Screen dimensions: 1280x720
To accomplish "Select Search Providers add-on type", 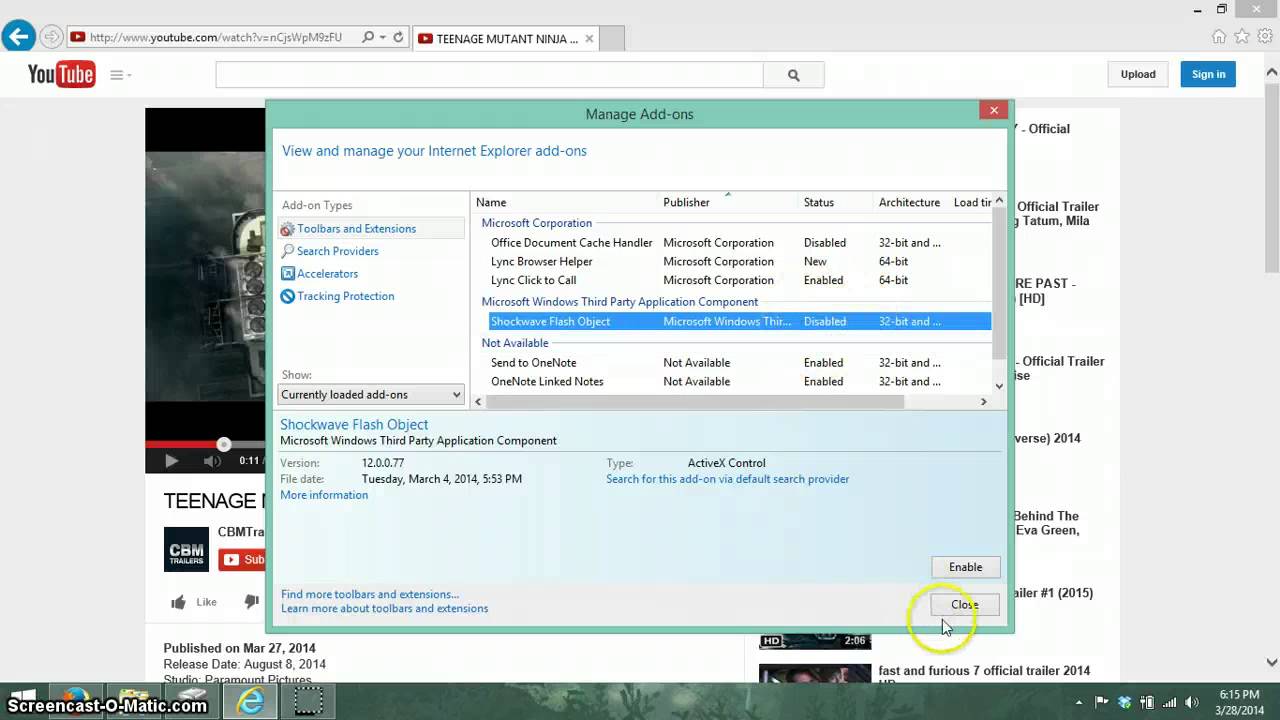I will (x=337, y=251).
